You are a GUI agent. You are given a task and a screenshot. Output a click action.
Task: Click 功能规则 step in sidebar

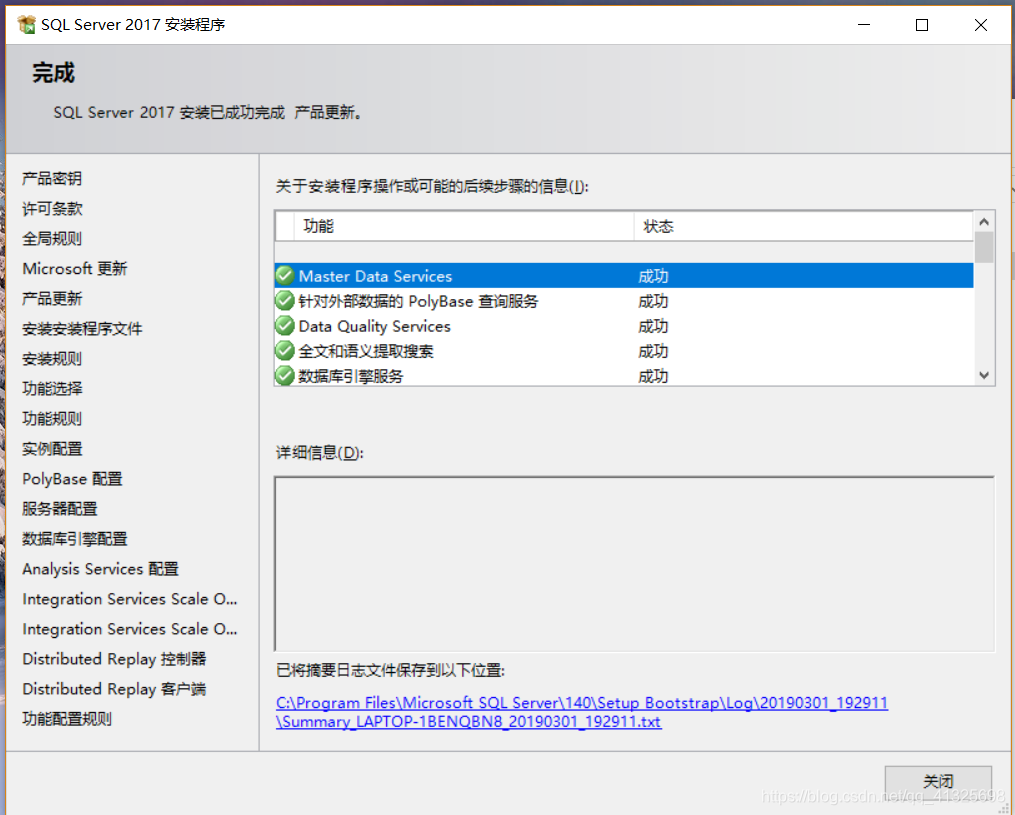click(52, 418)
